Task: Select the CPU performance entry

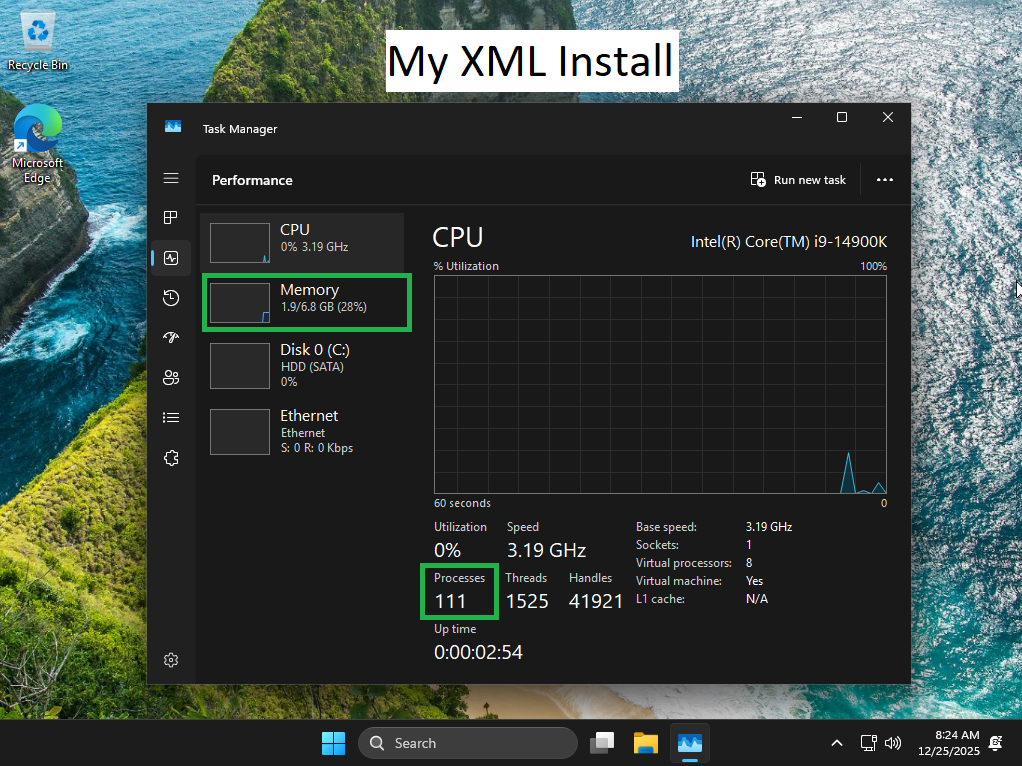Action: pos(302,242)
